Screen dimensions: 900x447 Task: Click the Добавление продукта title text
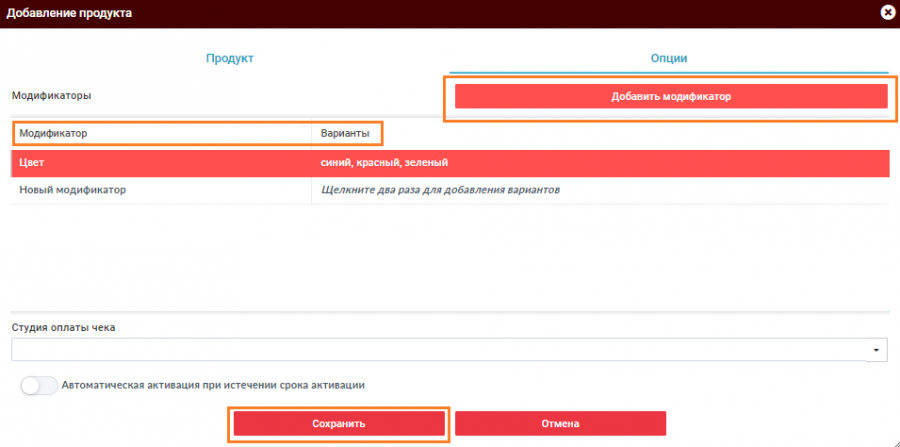[x=69, y=13]
